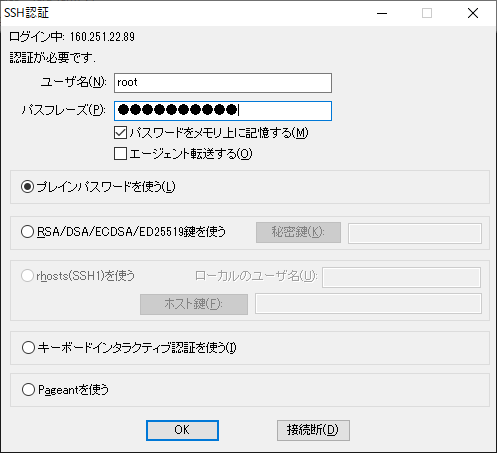Enable エージェント転送する checkbox
Viewport: 497px width, 453px height.
point(120,154)
